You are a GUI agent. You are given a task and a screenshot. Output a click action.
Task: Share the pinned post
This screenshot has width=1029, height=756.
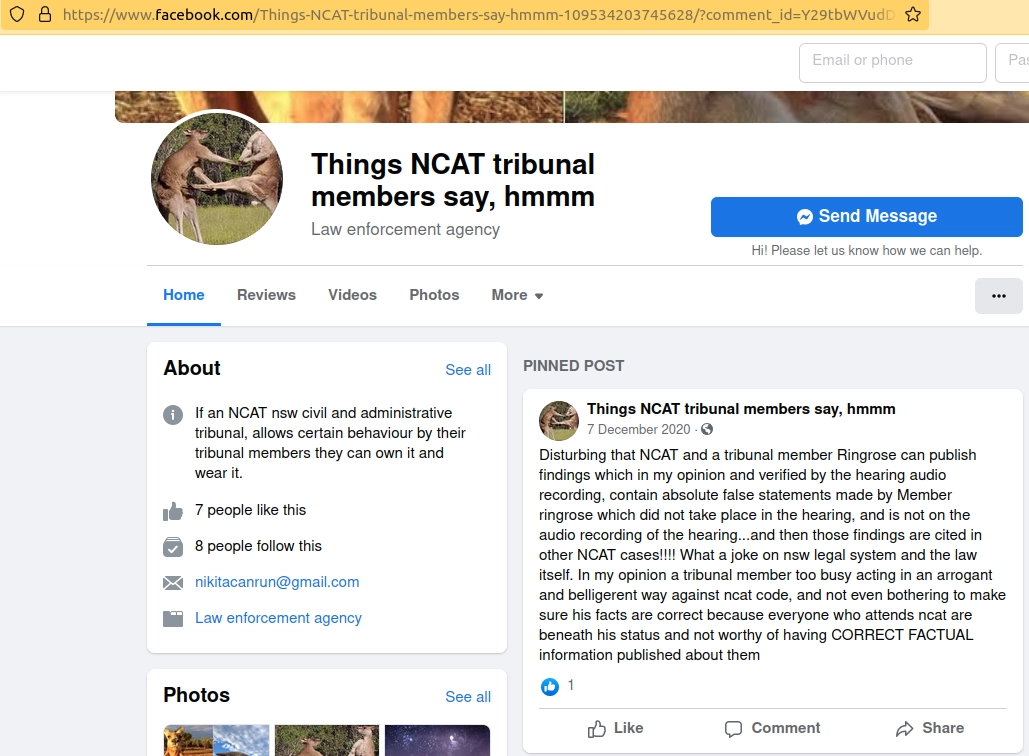(x=930, y=728)
